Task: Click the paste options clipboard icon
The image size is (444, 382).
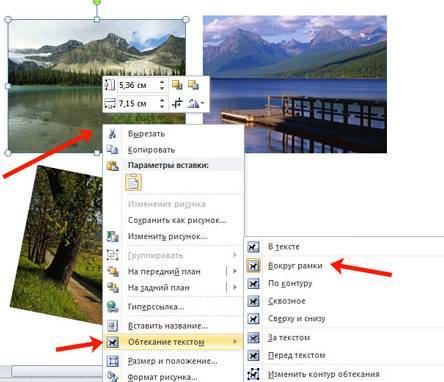Action: [112, 165]
